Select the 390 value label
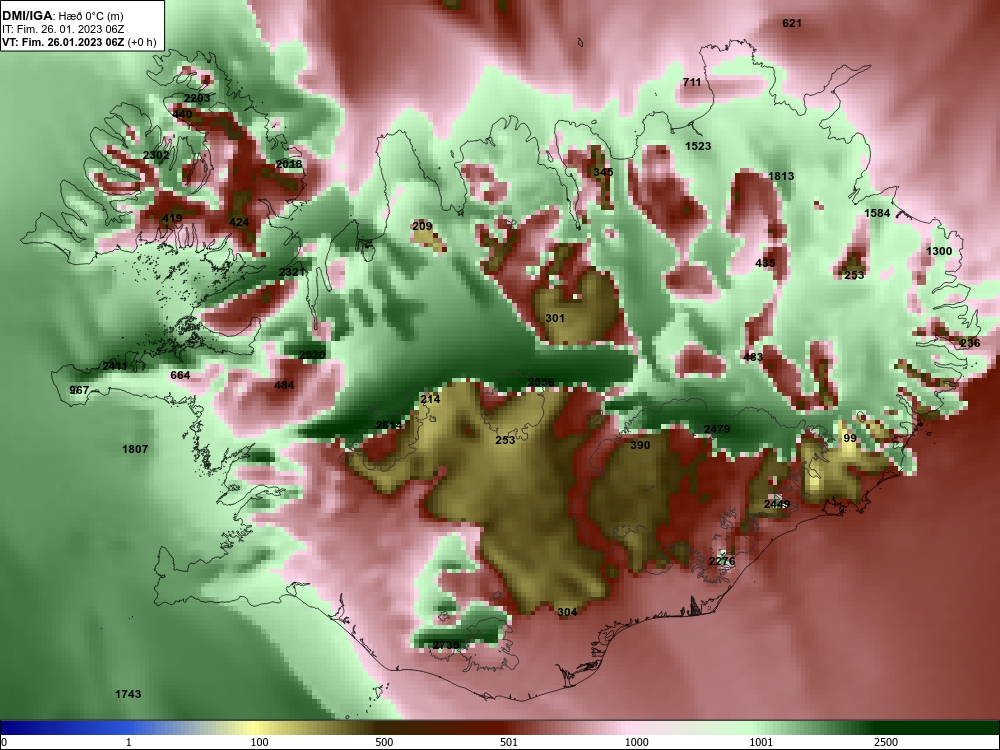The width and height of the screenshot is (1000, 750). point(640,445)
